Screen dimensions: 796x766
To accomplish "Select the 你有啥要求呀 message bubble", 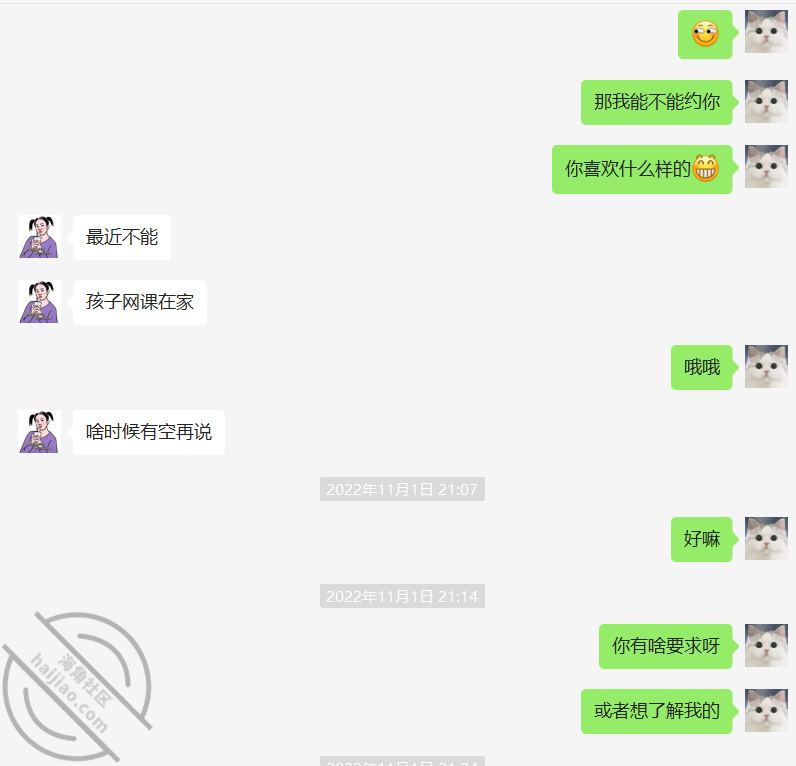I will point(666,646).
